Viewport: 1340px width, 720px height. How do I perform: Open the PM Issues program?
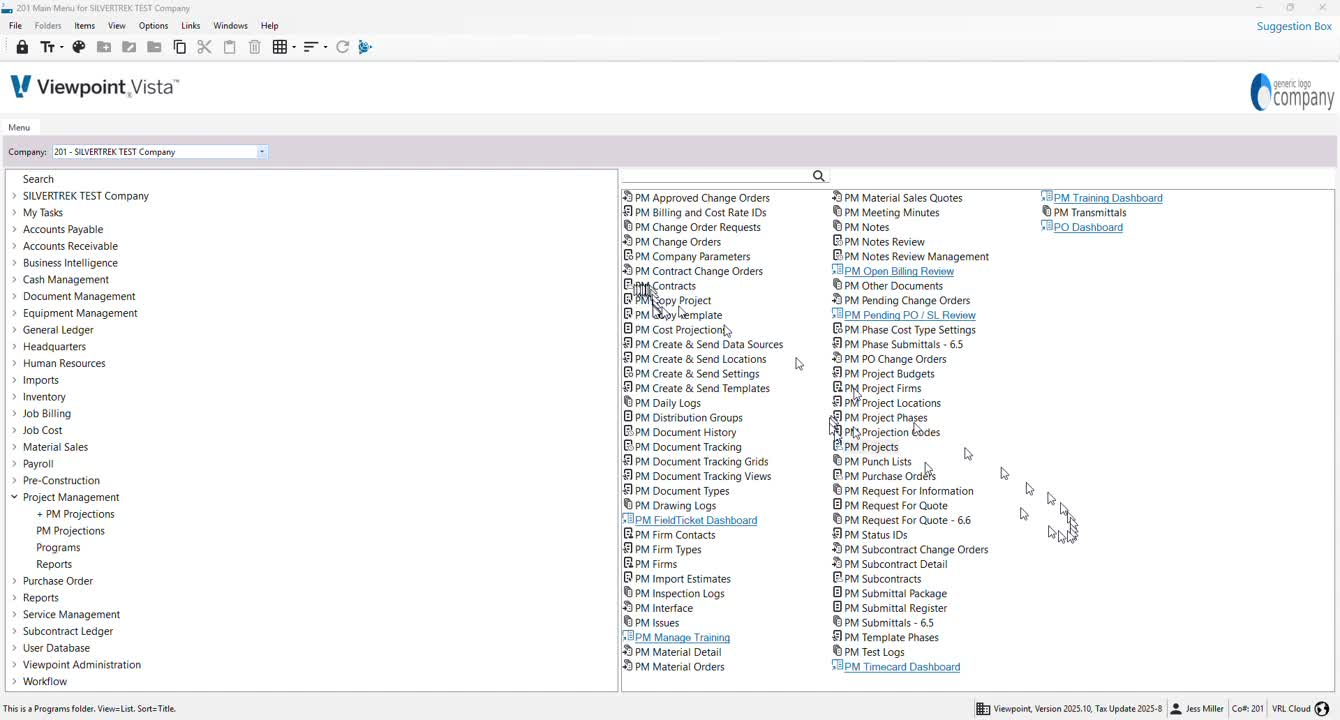click(657, 623)
